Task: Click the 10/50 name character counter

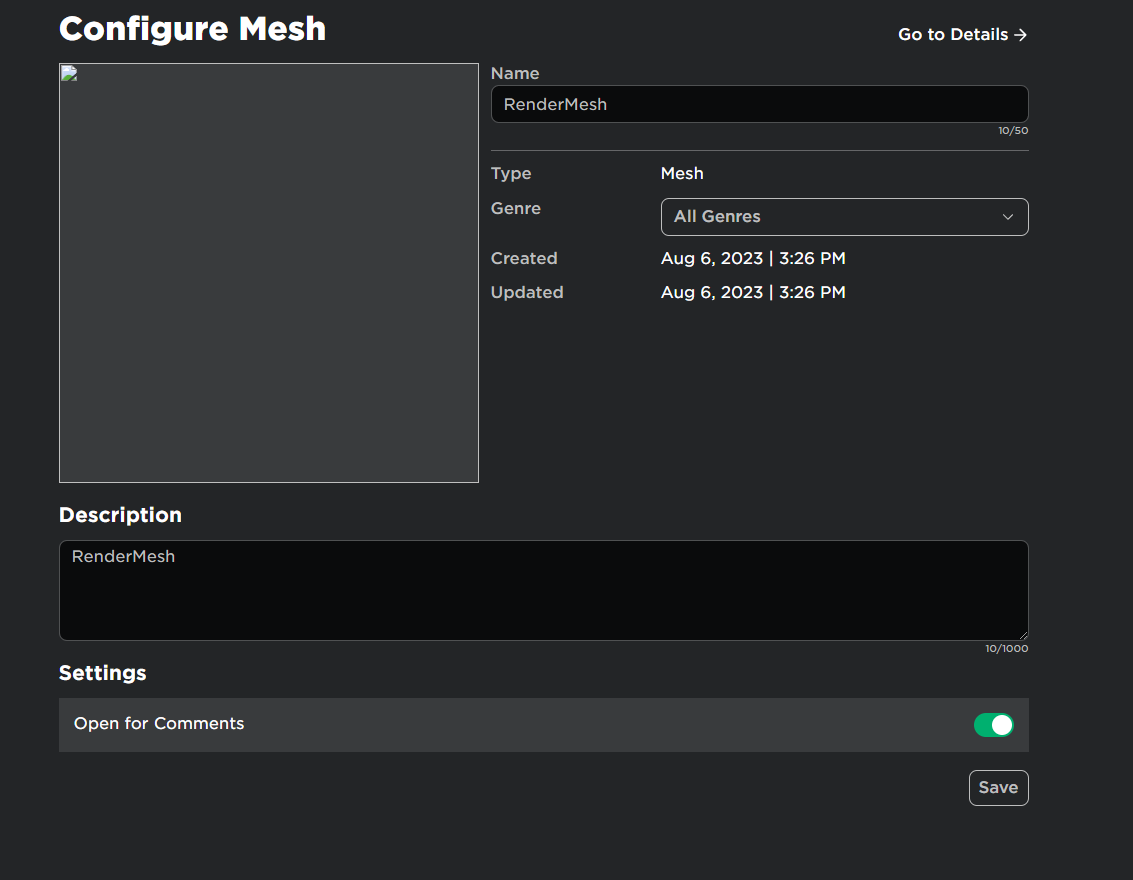Action: (1013, 131)
